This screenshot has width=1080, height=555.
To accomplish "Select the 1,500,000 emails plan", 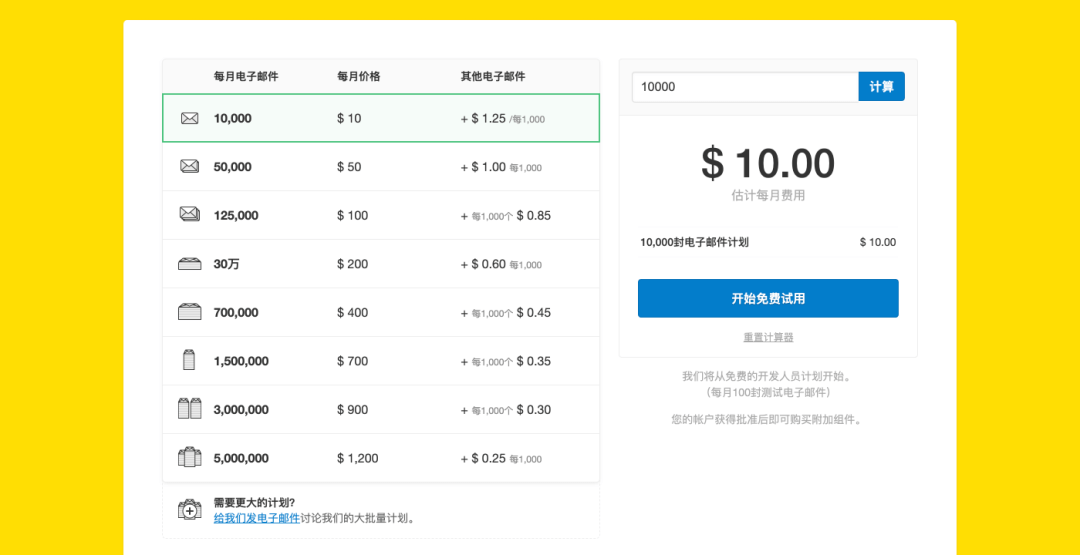I will point(381,361).
